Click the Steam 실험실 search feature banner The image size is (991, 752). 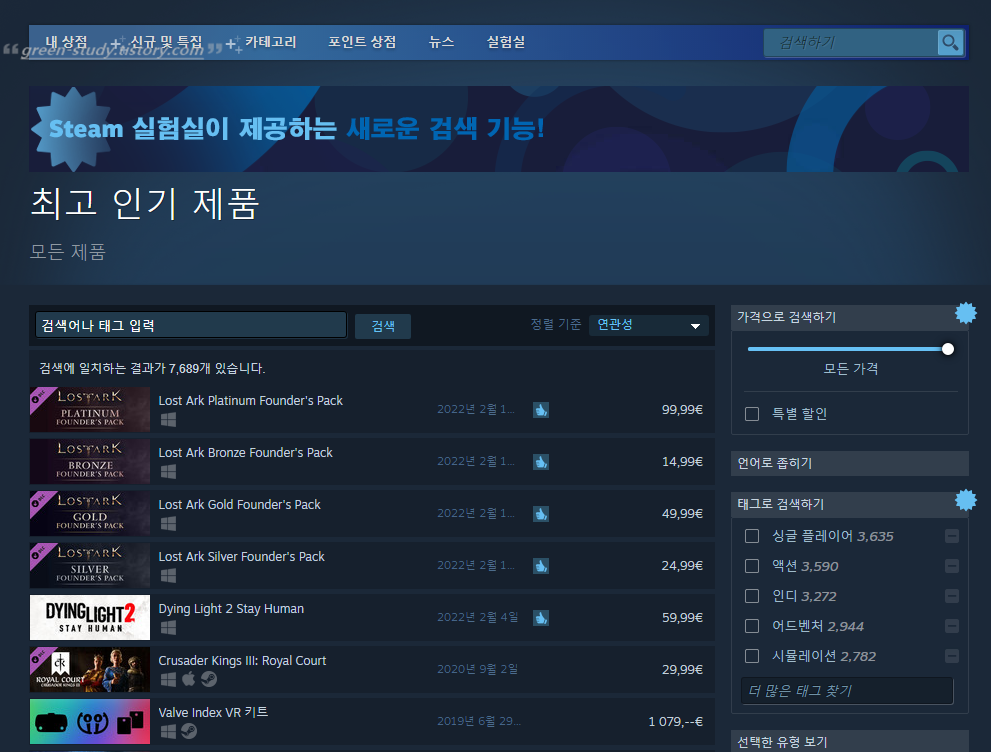pos(499,129)
